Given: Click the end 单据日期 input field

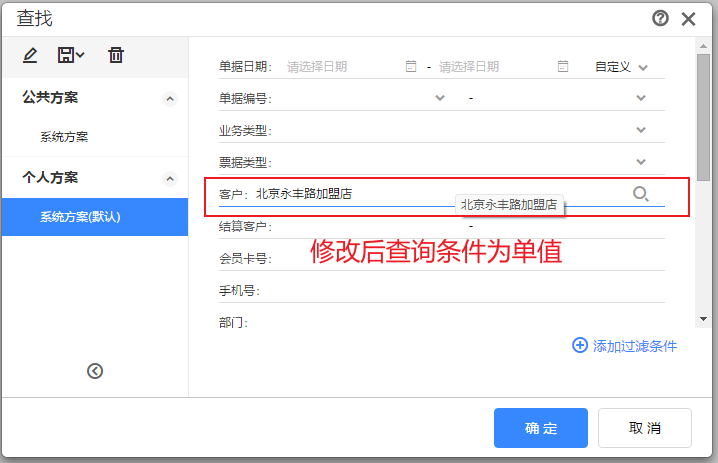Looking at the screenshot, I should [x=497, y=67].
